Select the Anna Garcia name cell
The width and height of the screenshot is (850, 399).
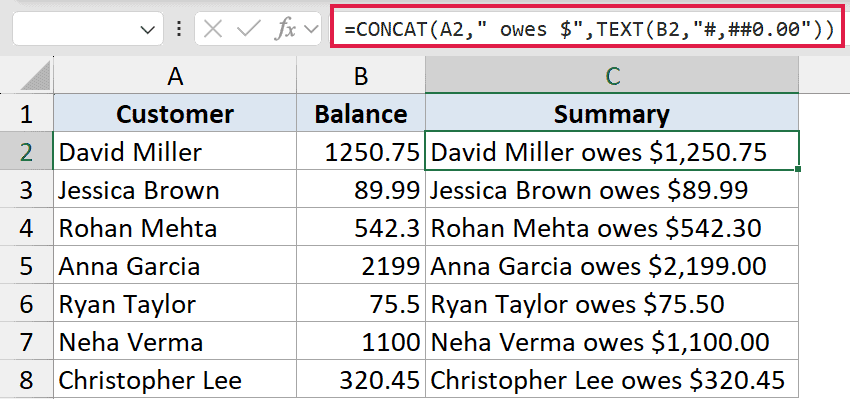coord(175,266)
